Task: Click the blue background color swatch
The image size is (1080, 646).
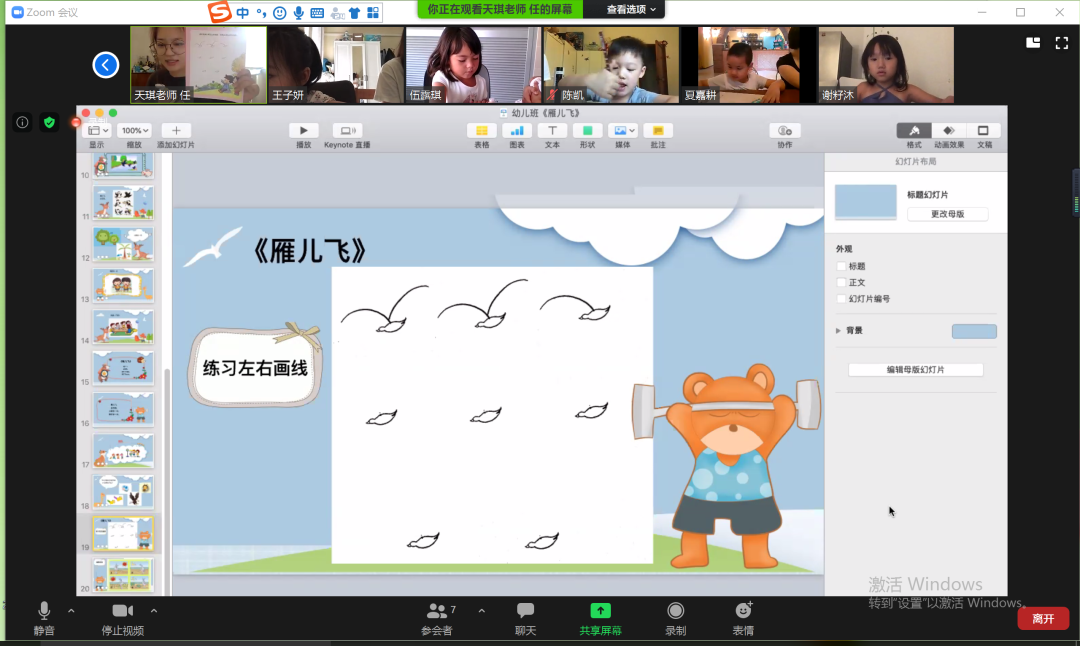Action: 974,331
